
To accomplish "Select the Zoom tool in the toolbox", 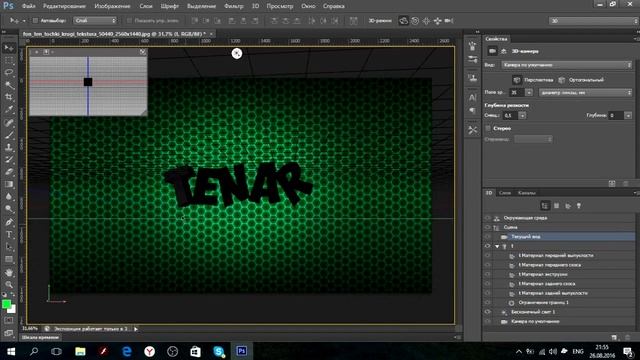I will (9, 284).
